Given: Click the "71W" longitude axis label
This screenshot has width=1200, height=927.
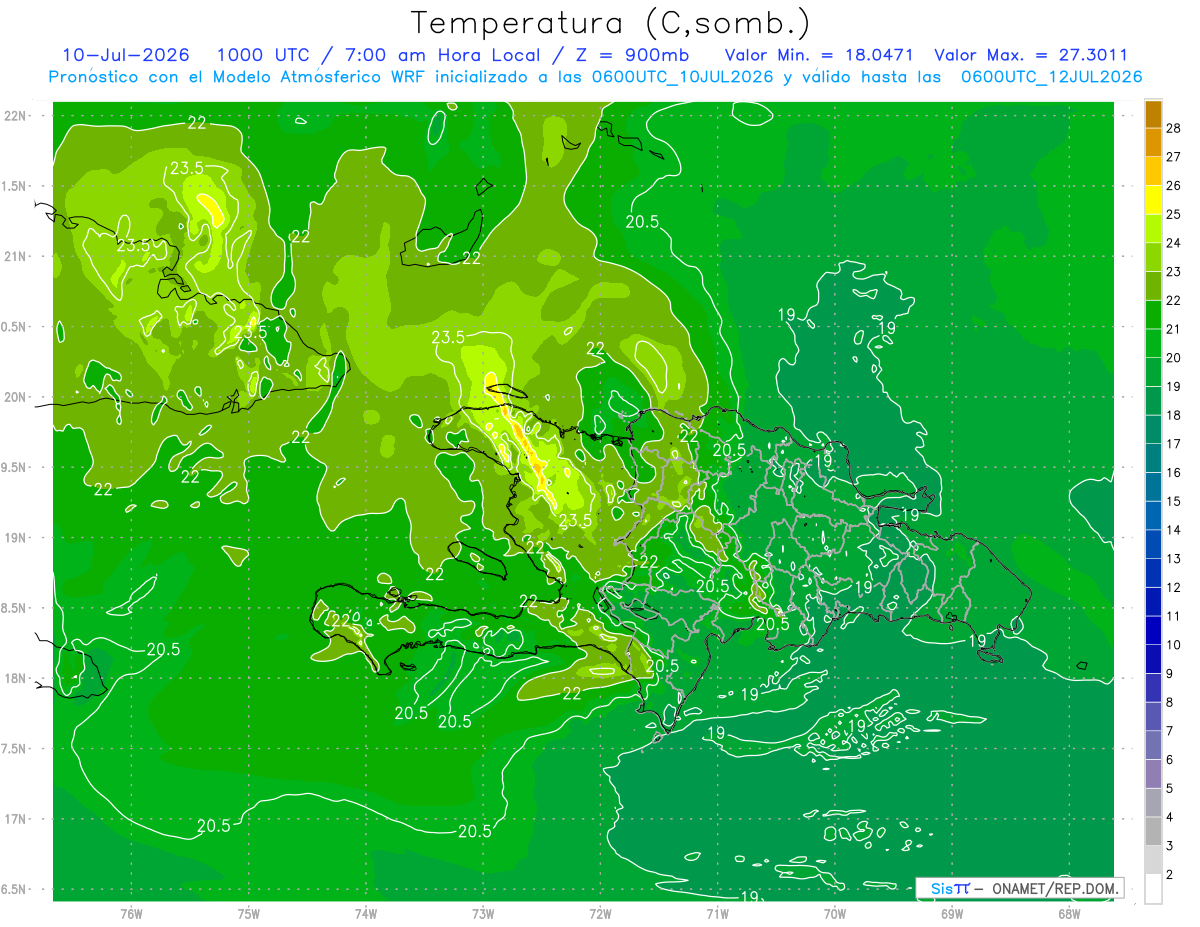Looking at the screenshot, I should pyautogui.click(x=717, y=913).
